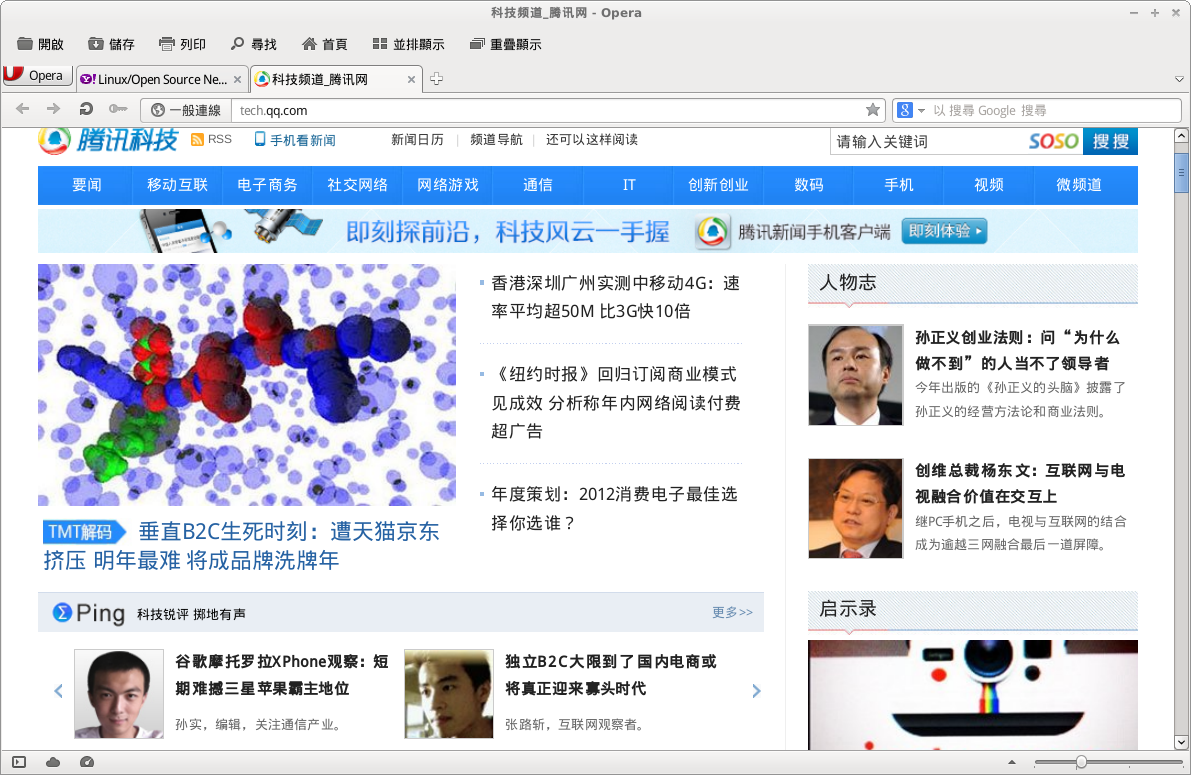Viewport: 1191px width, 775px height.
Task: Go back with the back arrow
Action: (x=23, y=109)
